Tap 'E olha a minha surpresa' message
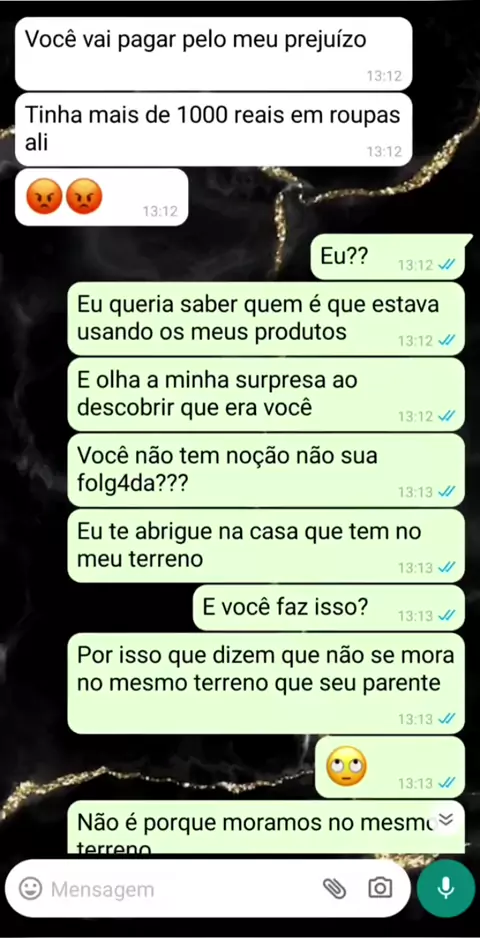 [x=266, y=394]
